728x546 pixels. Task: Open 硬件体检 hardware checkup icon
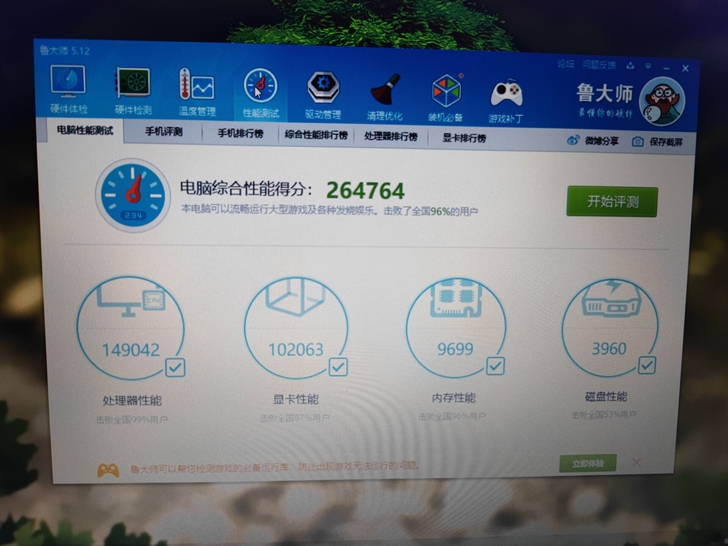click(x=68, y=88)
